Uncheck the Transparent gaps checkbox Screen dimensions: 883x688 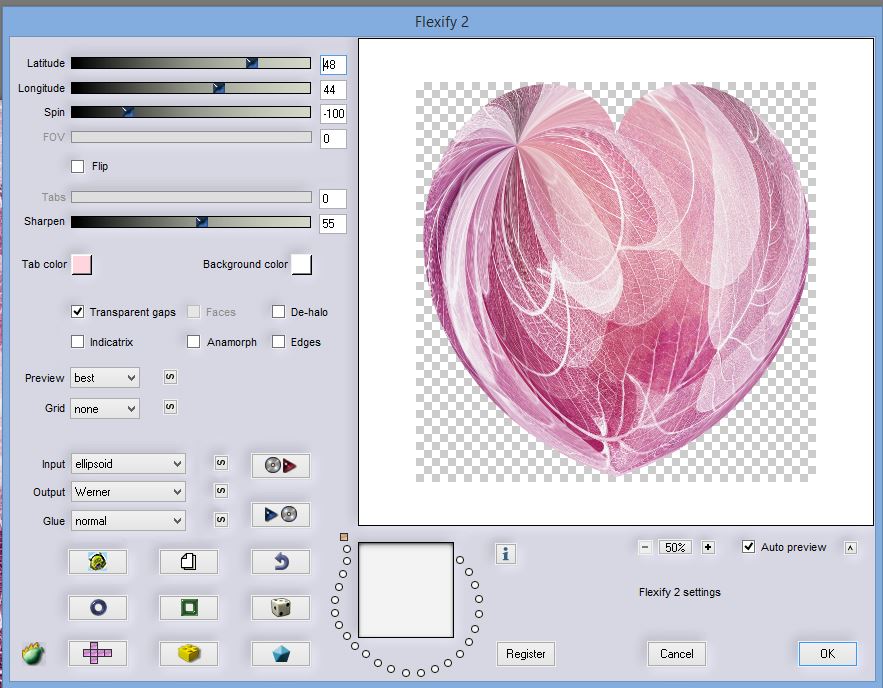78,312
